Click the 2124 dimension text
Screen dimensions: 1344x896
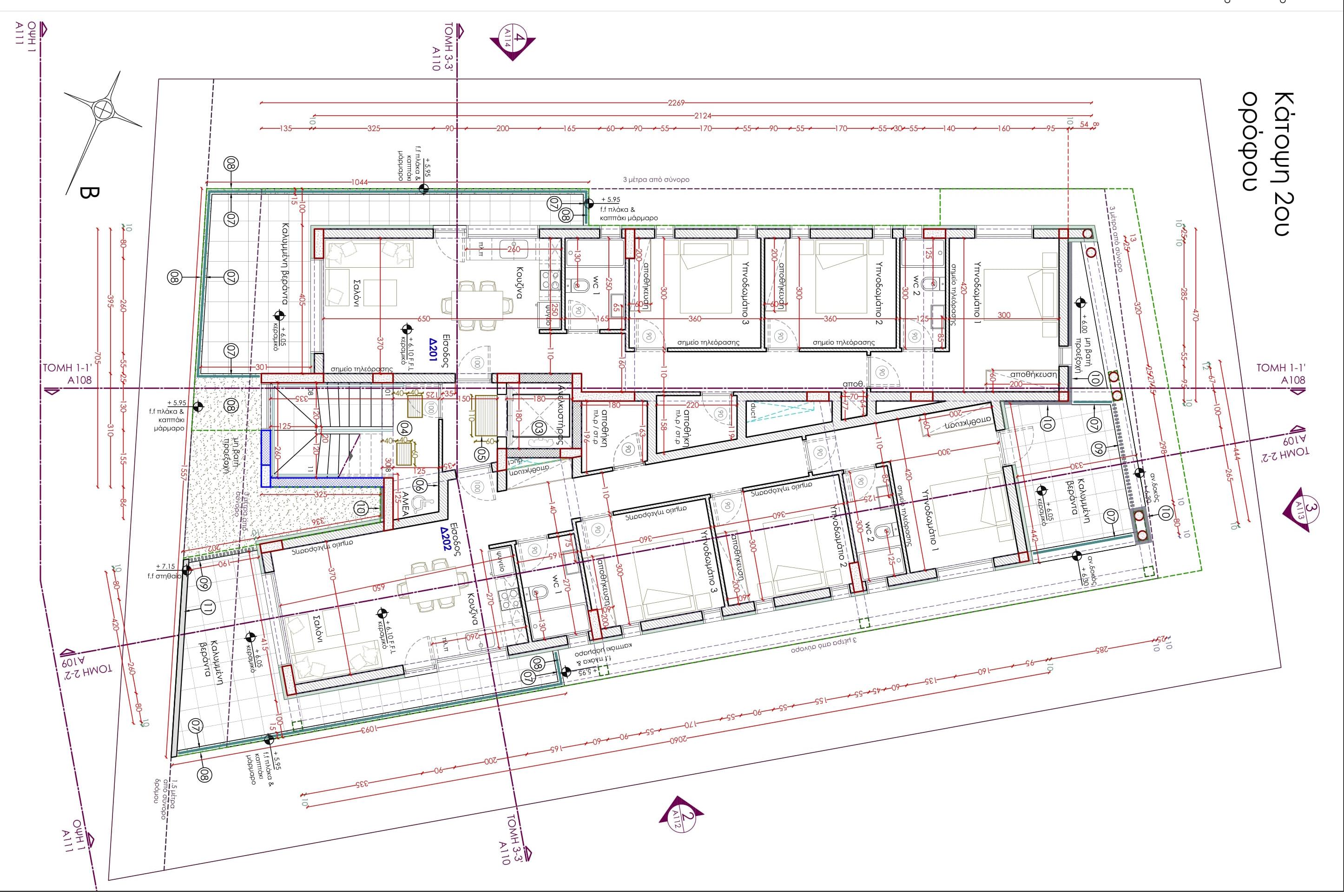click(x=702, y=116)
